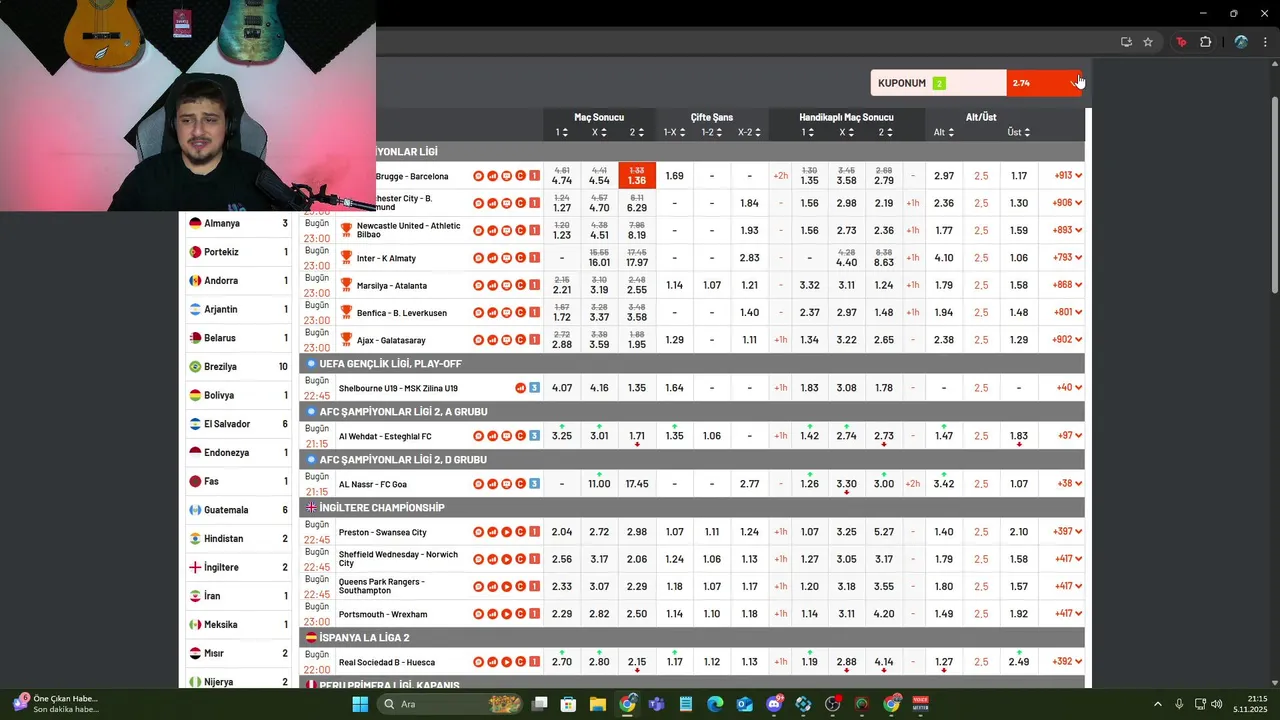The width and height of the screenshot is (1280, 720).
Task: Open Microsoft Store from the taskbar
Action: (x=568, y=704)
